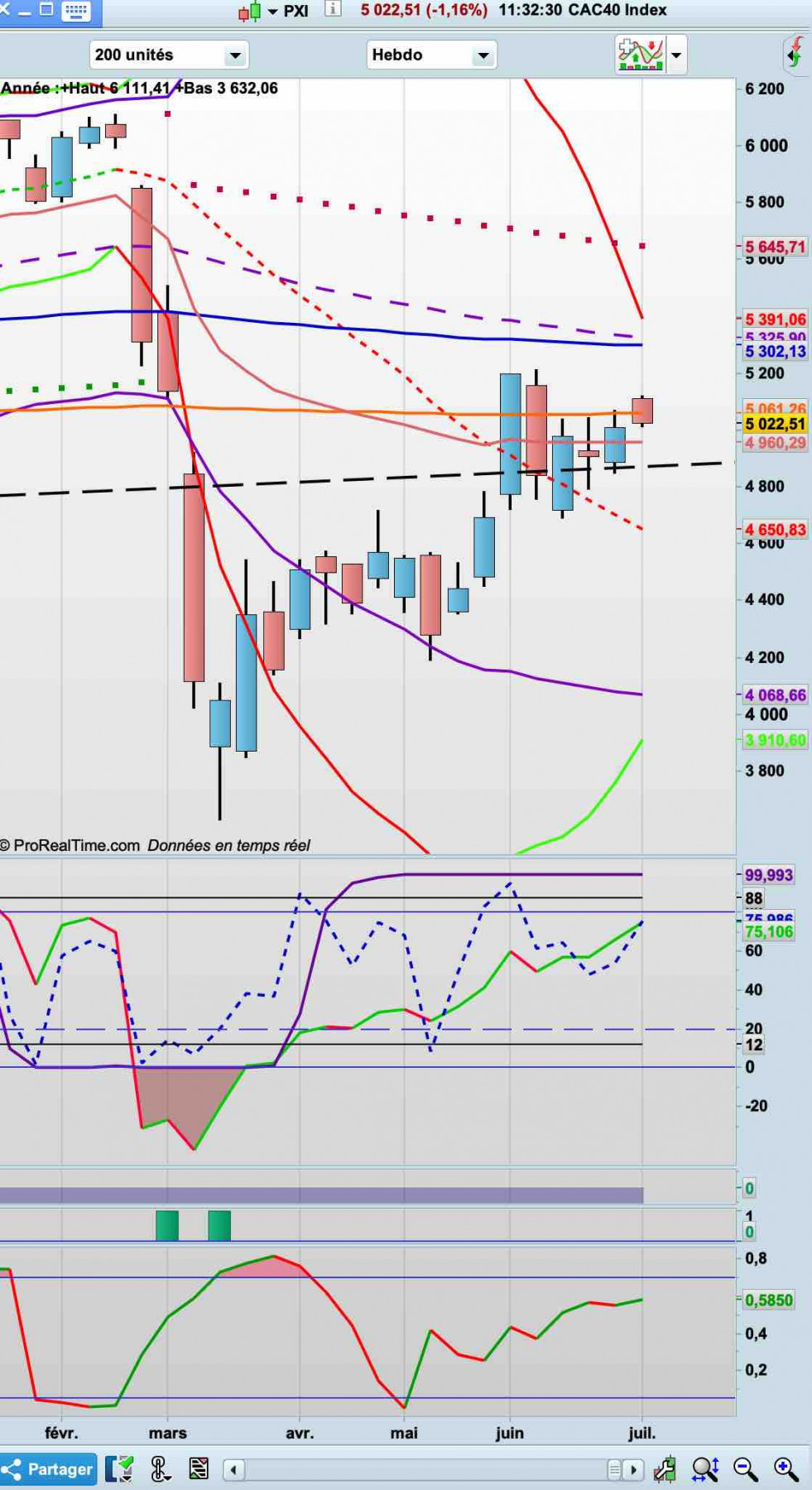Click the zoom in magnifier icon

point(786,1469)
